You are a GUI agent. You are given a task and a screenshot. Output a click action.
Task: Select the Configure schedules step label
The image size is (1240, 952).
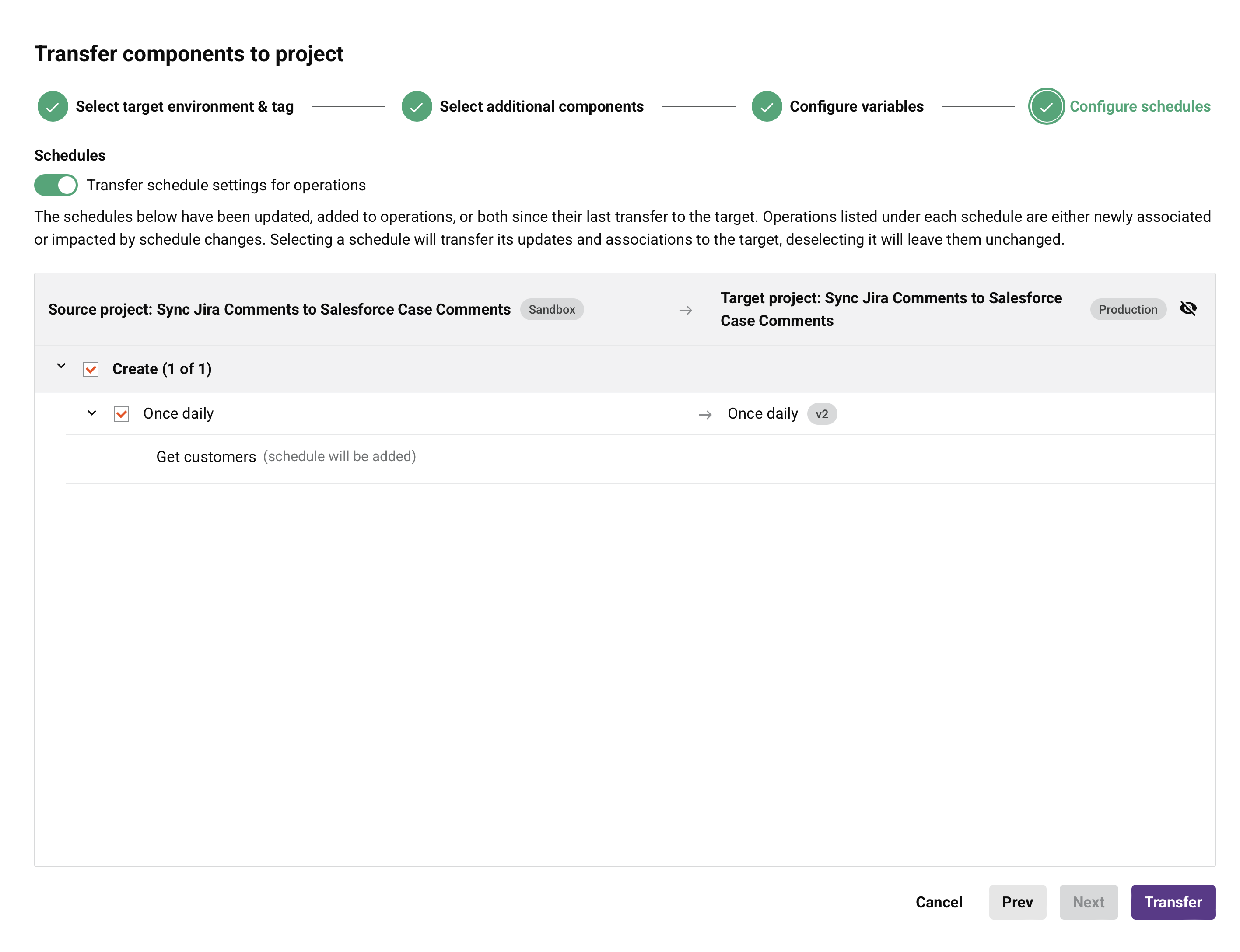pyautogui.click(x=1140, y=106)
